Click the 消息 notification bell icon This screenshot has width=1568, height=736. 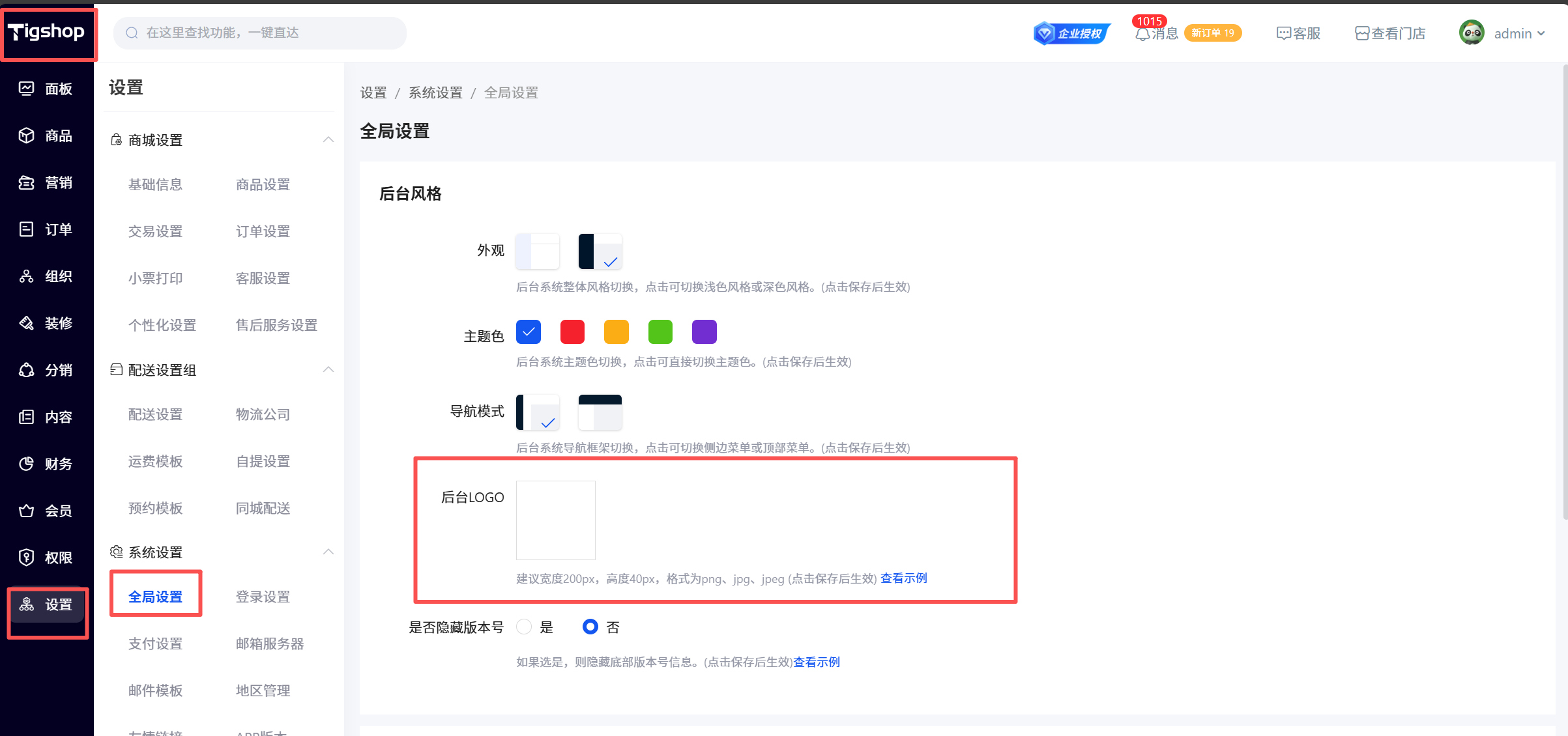point(1142,34)
